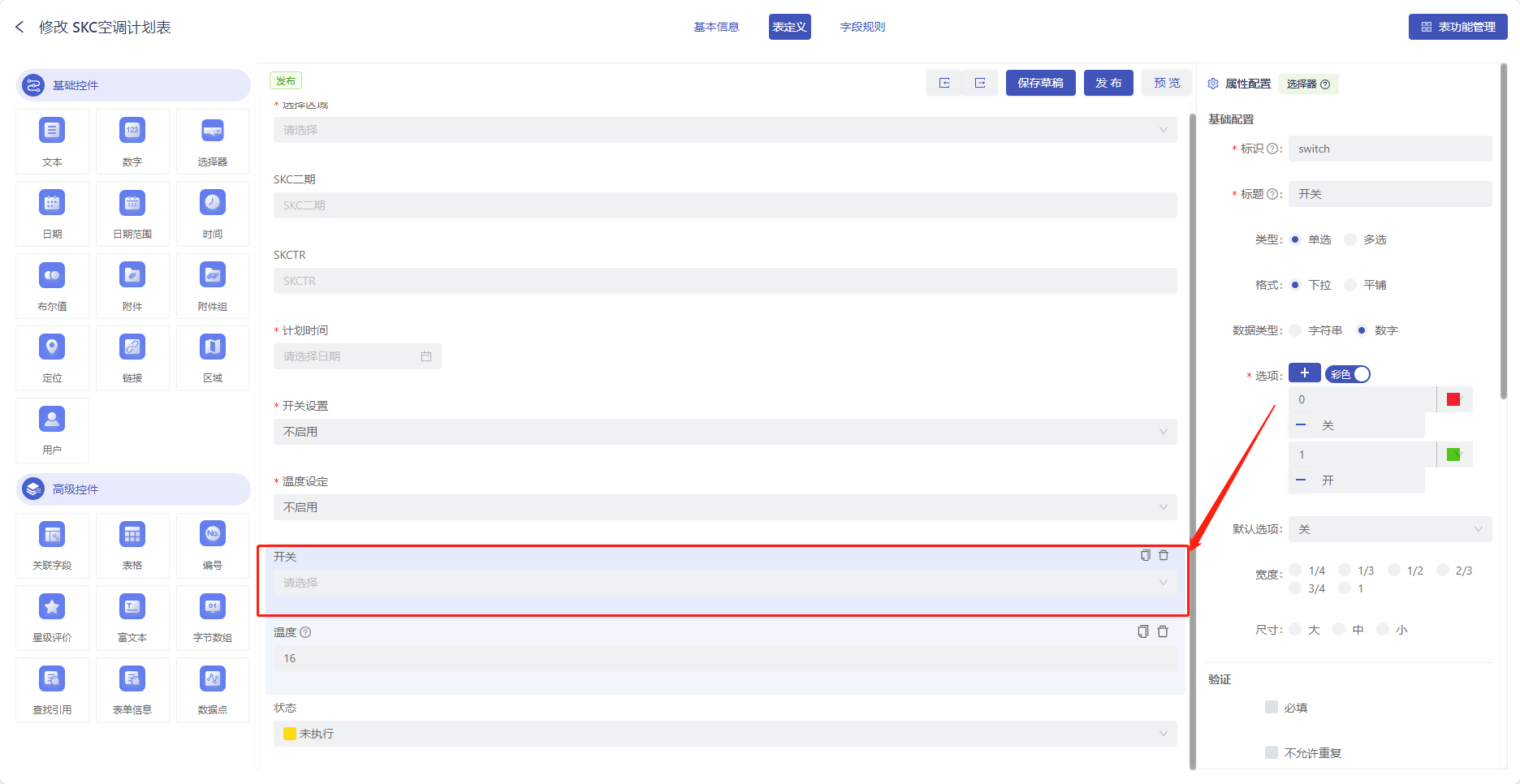Viewport: 1520px width, 784px height.
Task: Choose 平铺 tiled format radio
Action: 1350,285
